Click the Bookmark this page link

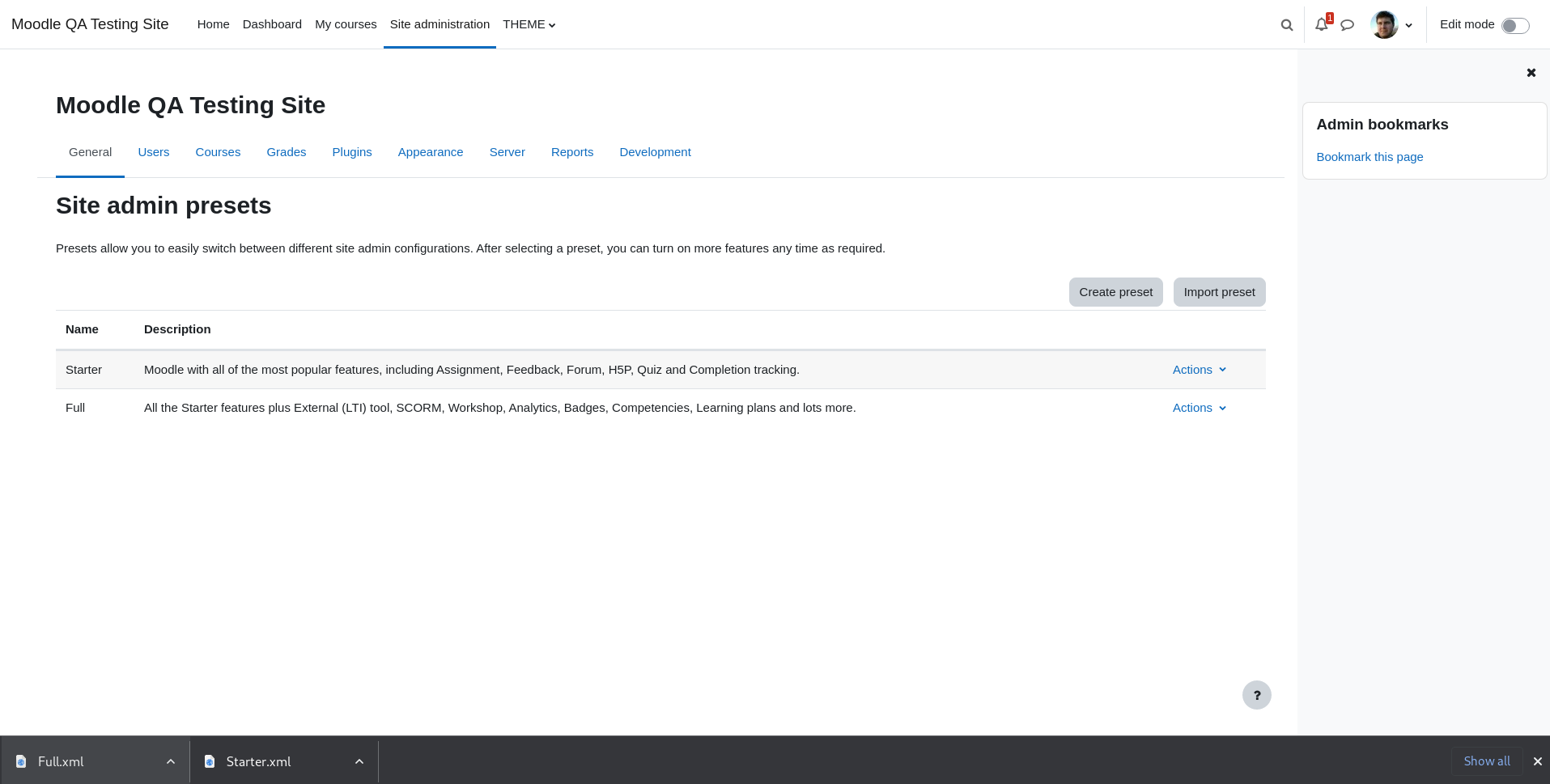coord(1370,157)
